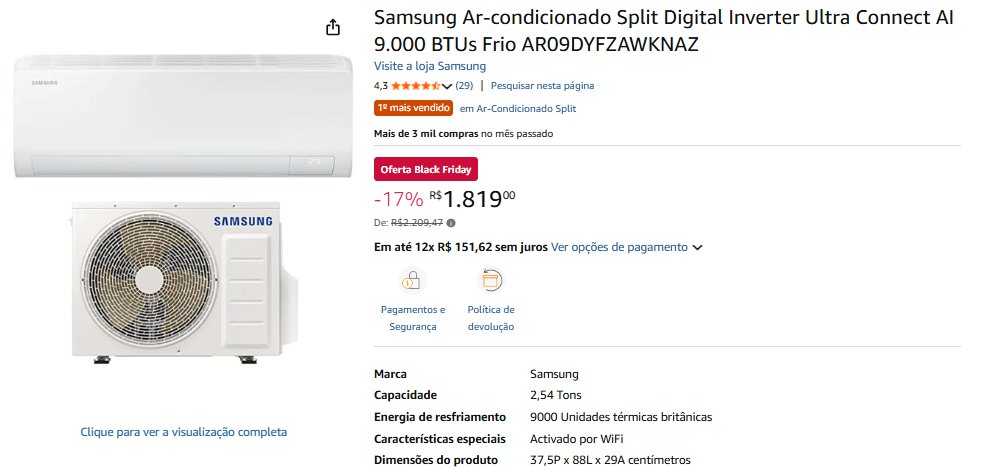
Task: Click the 1.819 price text
Action: click(x=473, y=199)
